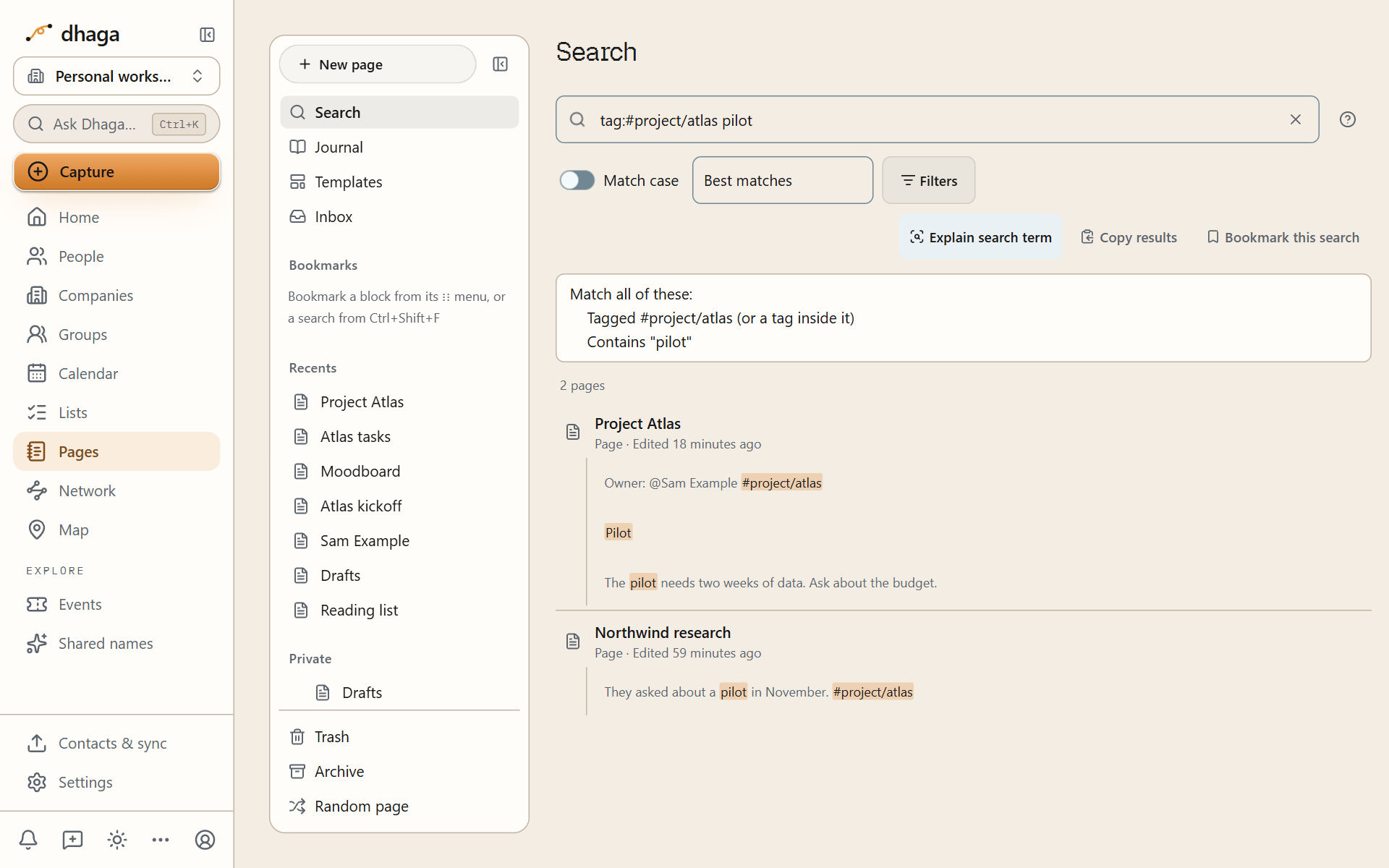Open Templates in pages panel

(399, 182)
